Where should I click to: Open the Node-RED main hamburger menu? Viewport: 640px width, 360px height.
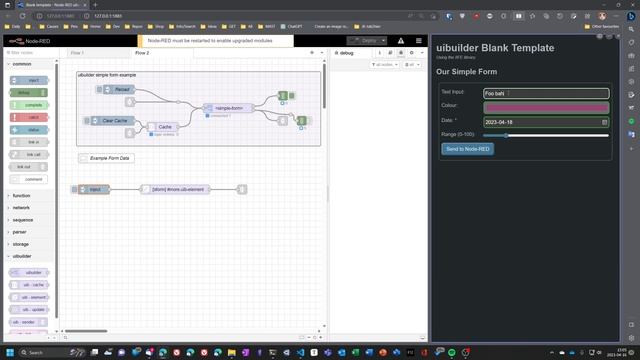419,41
